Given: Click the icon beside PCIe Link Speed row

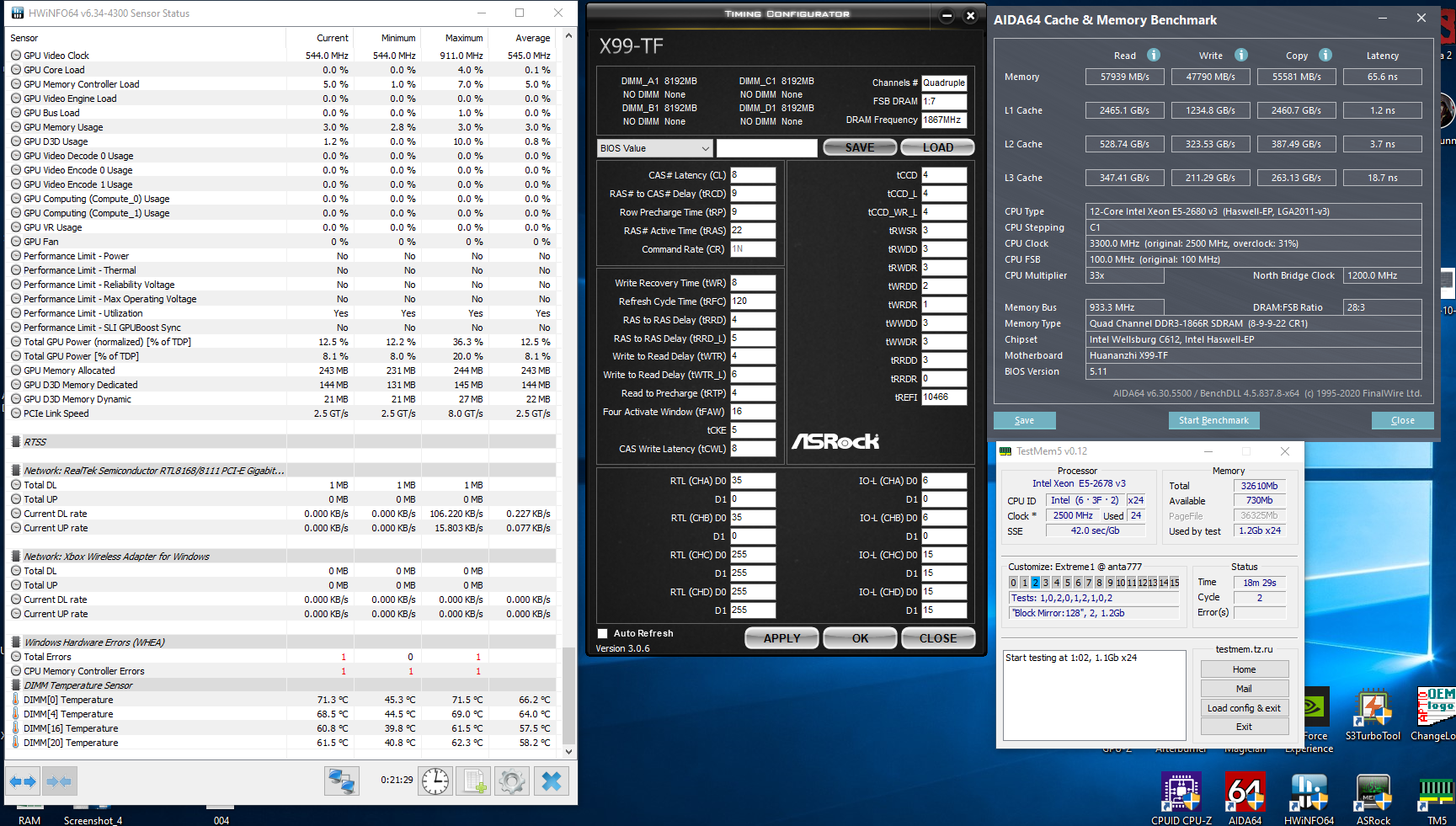Looking at the screenshot, I should (16, 413).
